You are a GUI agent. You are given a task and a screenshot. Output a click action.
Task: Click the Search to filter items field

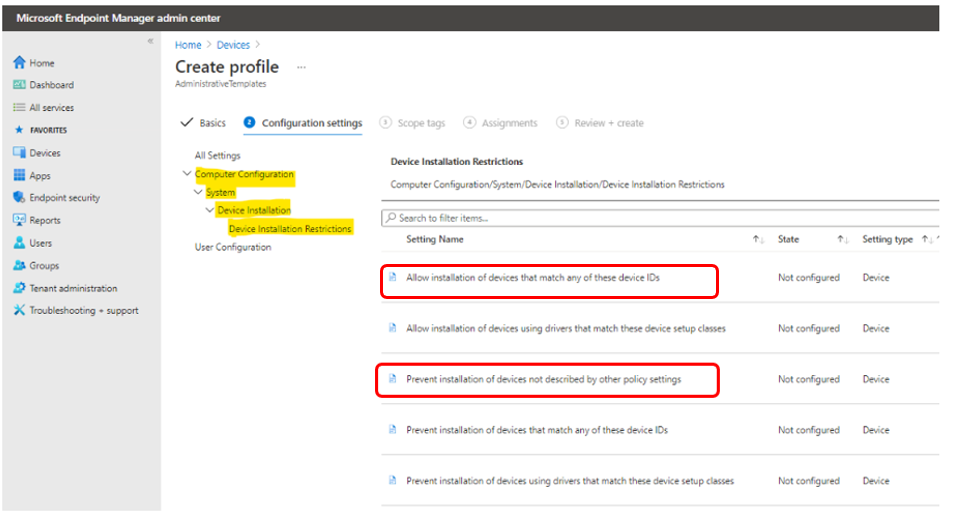pyautogui.click(x=660, y=218)
